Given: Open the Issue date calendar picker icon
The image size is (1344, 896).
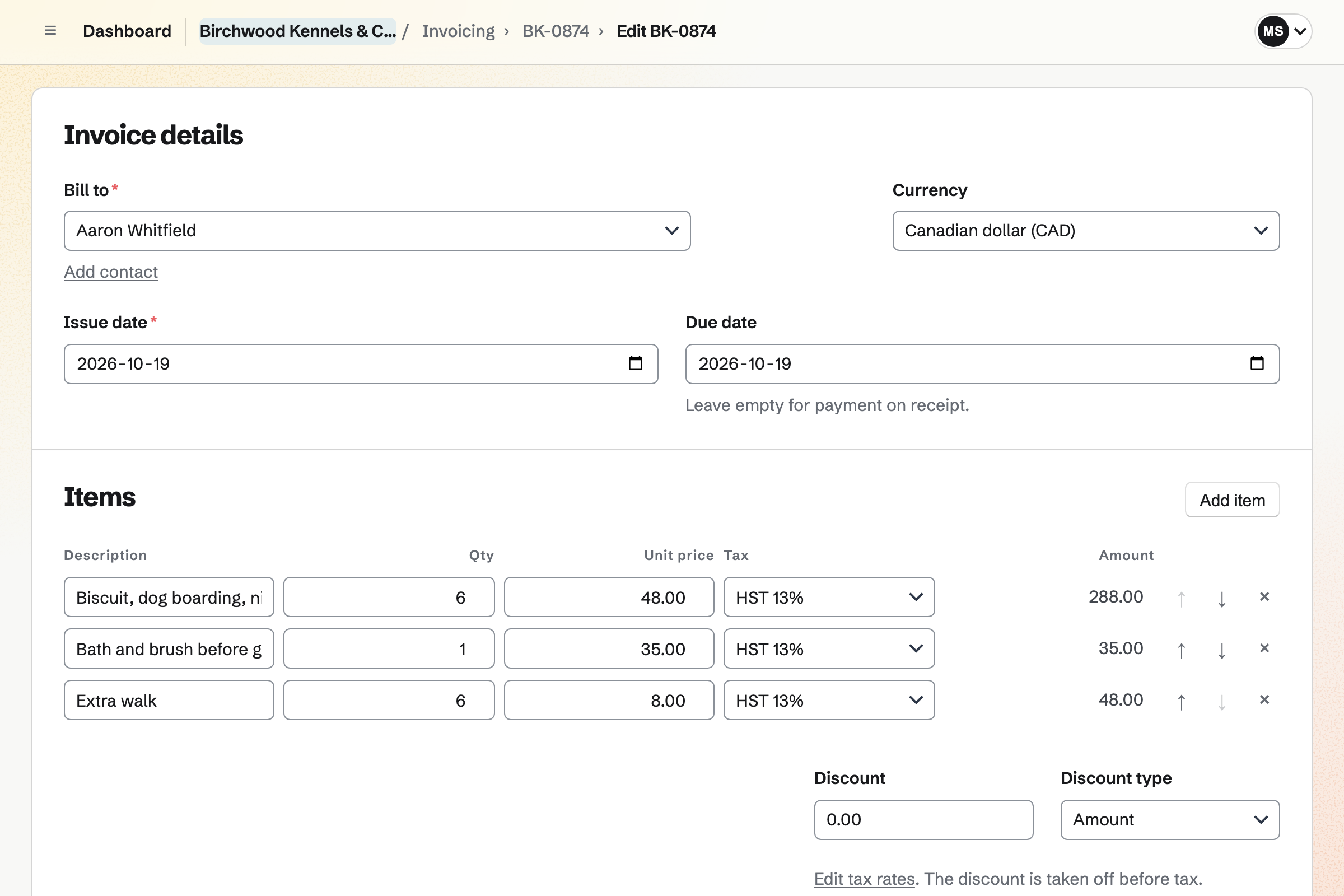Looking at the screenshot, I should click(636, 363).
